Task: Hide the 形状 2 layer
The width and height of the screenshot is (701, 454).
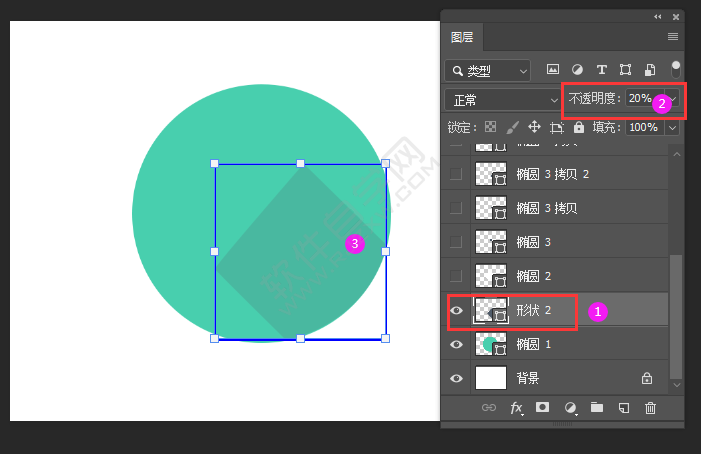Action: [456, 310]
